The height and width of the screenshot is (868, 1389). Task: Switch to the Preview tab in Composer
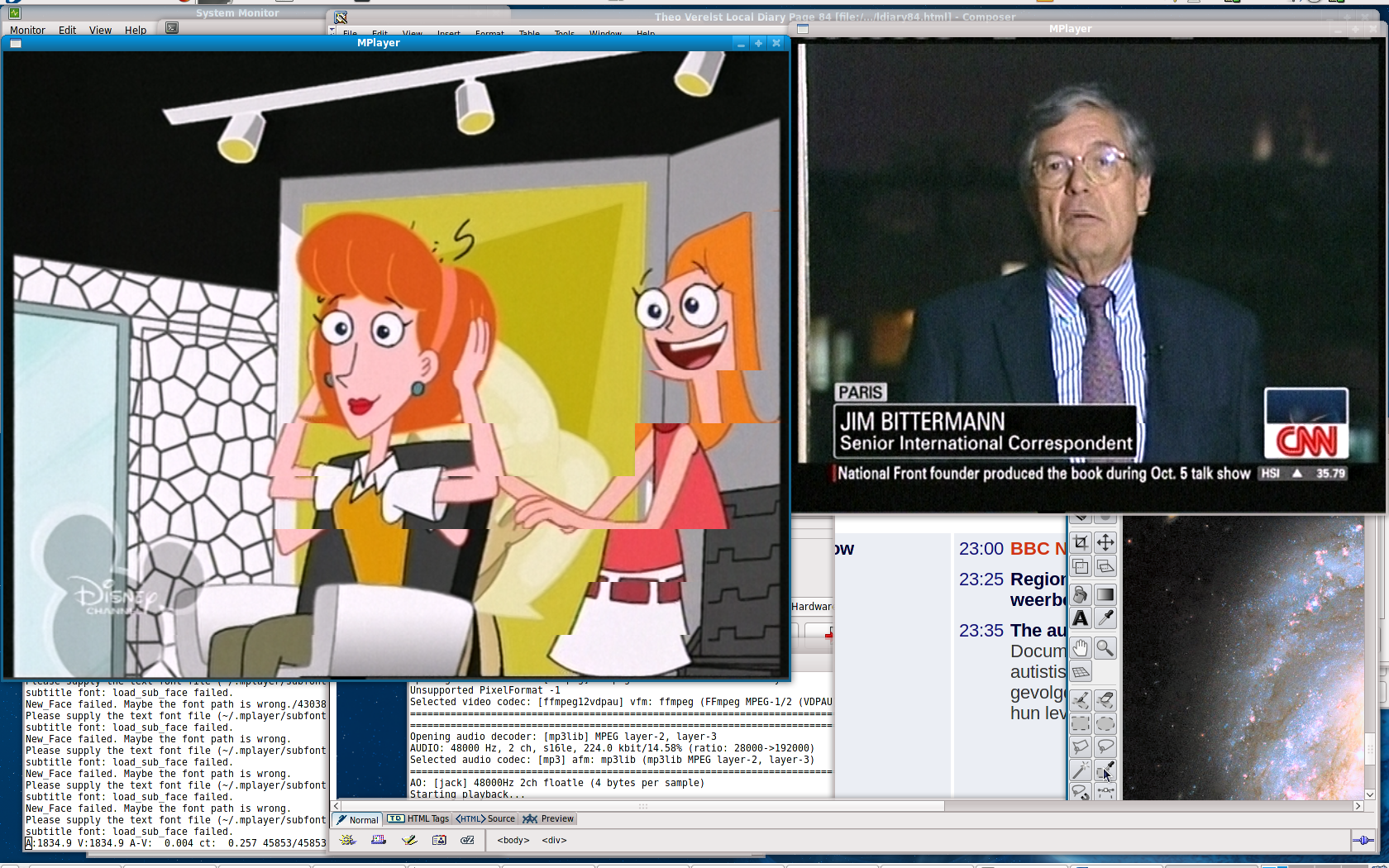[548, 819]
